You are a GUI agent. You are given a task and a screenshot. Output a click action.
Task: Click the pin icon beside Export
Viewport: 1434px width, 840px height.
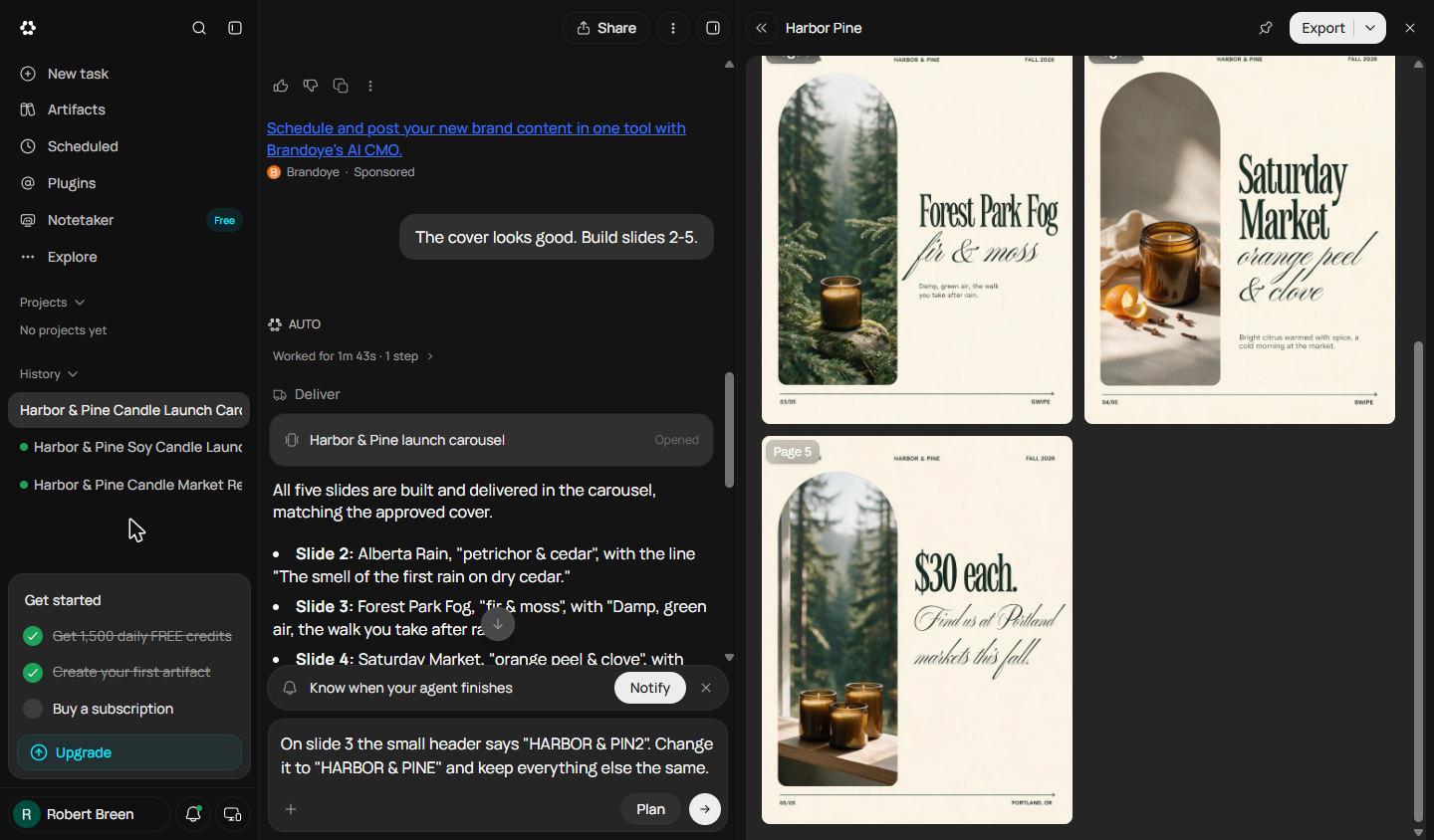(x=1266, y=28)
